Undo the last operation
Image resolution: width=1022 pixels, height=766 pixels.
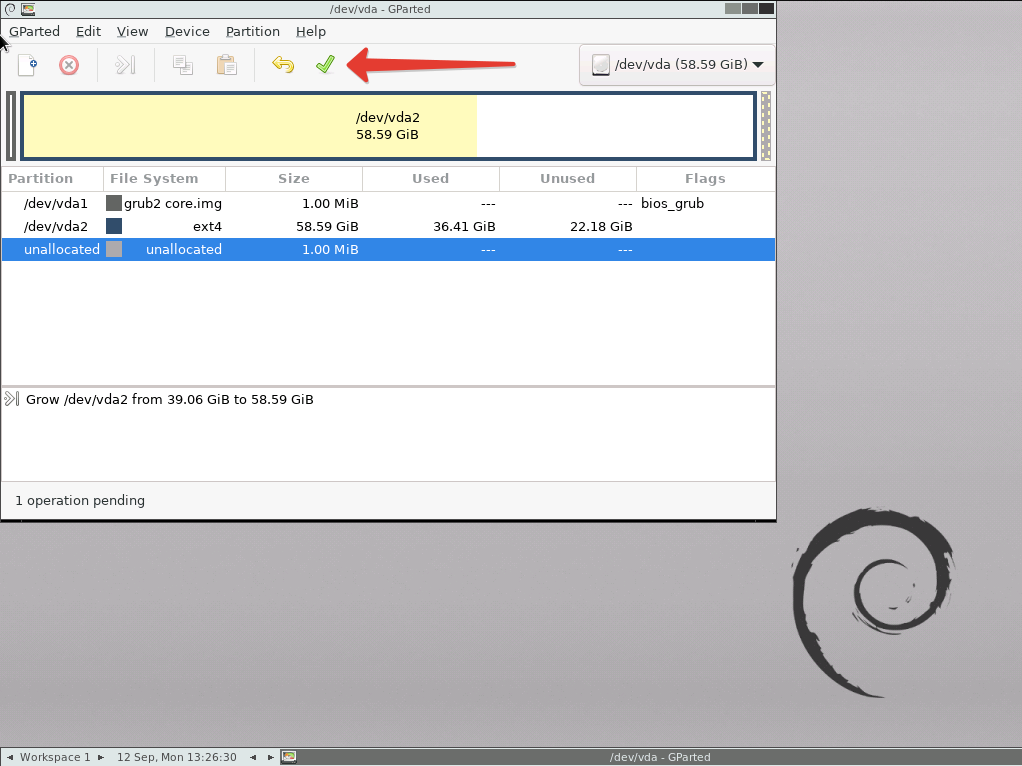pos(283,64)
